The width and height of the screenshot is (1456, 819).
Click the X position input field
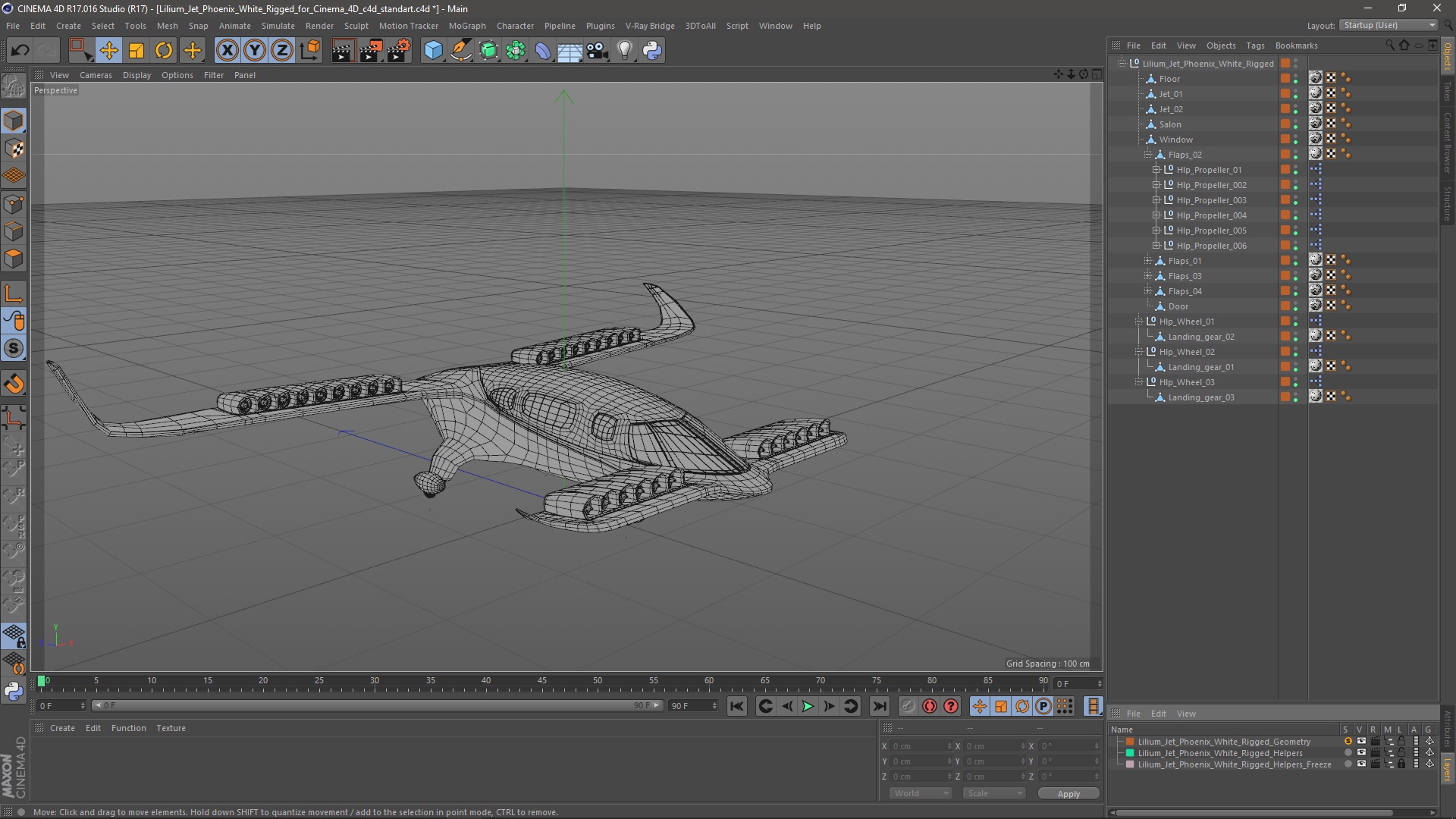(x=921, y=746)
